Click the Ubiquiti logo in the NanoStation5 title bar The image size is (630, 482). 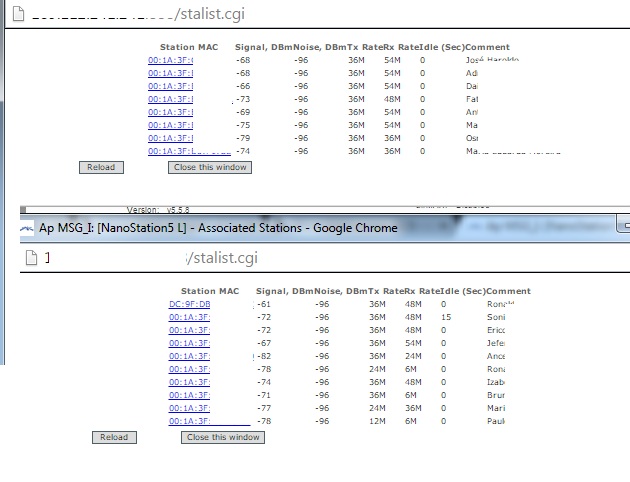click(27, 228)
